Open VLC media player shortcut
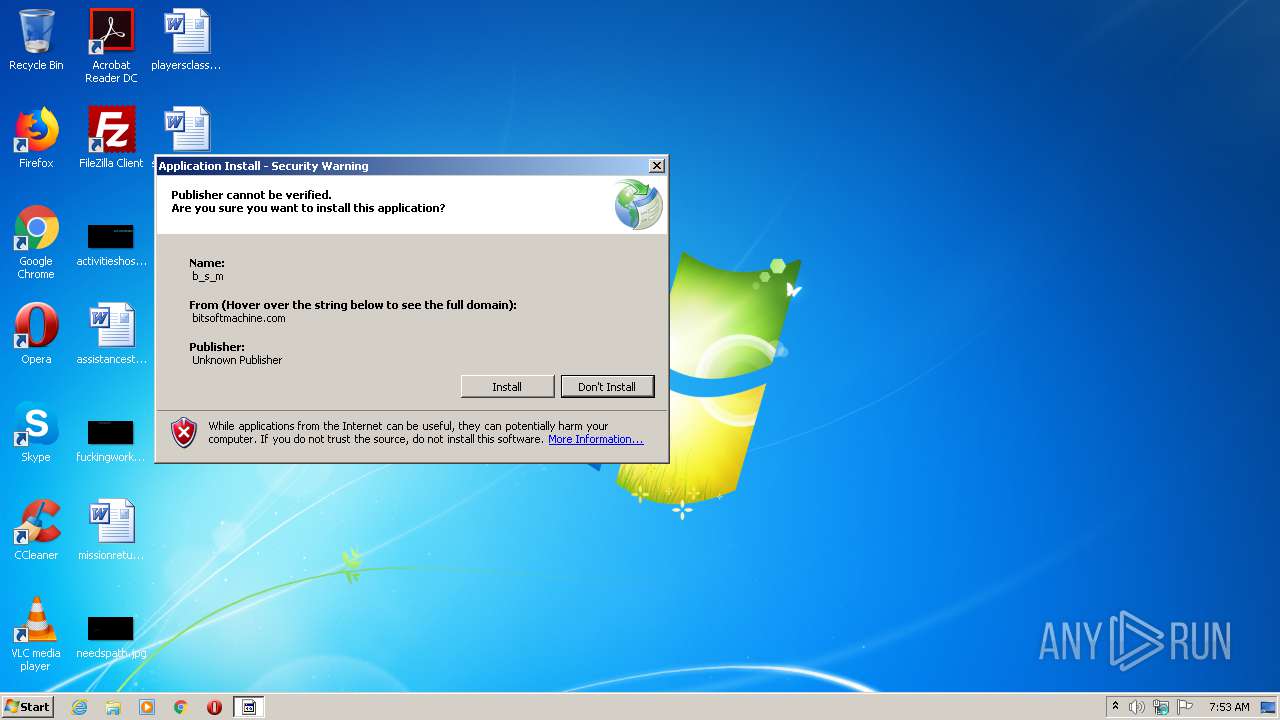 (x=36, y=634)
